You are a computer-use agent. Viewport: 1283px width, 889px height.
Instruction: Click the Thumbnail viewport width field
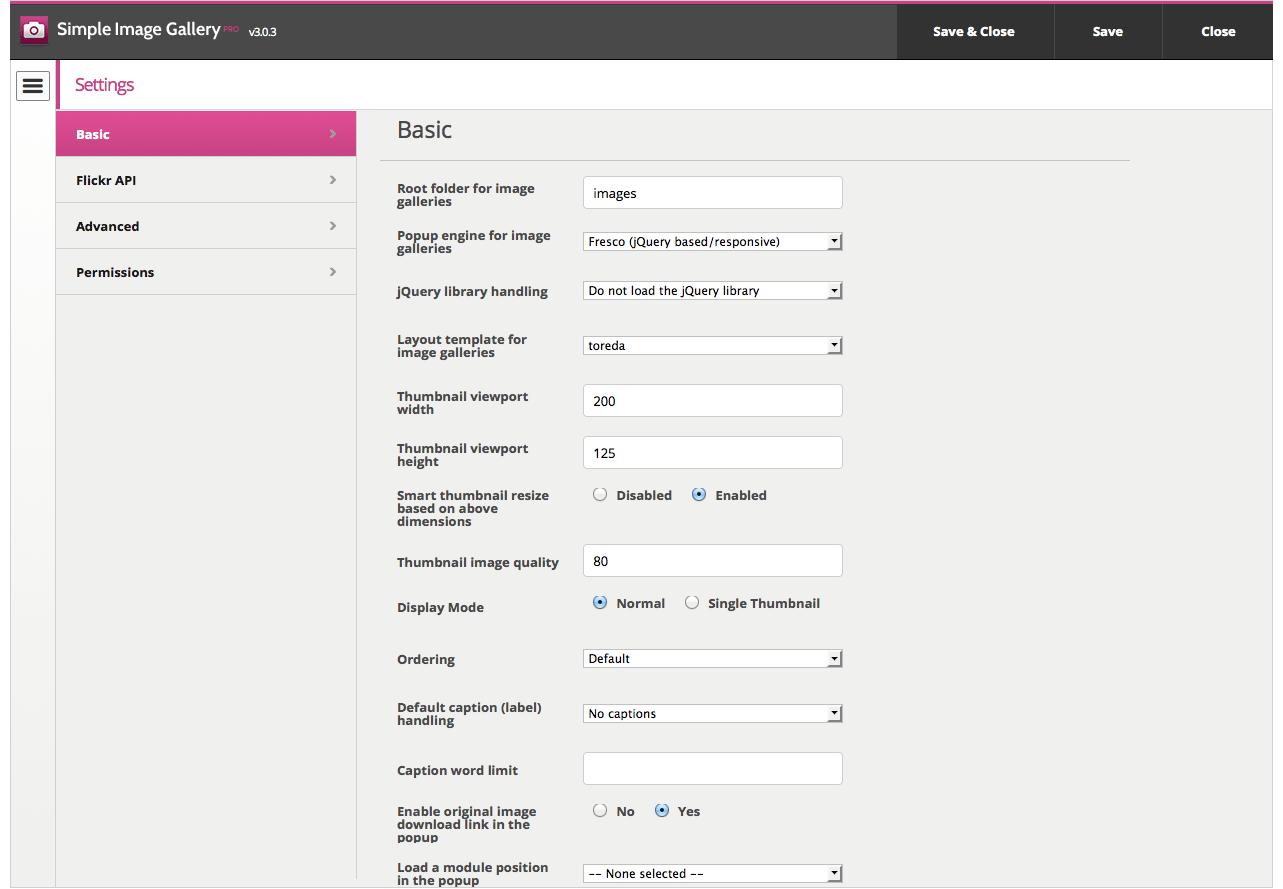(713, 401)
